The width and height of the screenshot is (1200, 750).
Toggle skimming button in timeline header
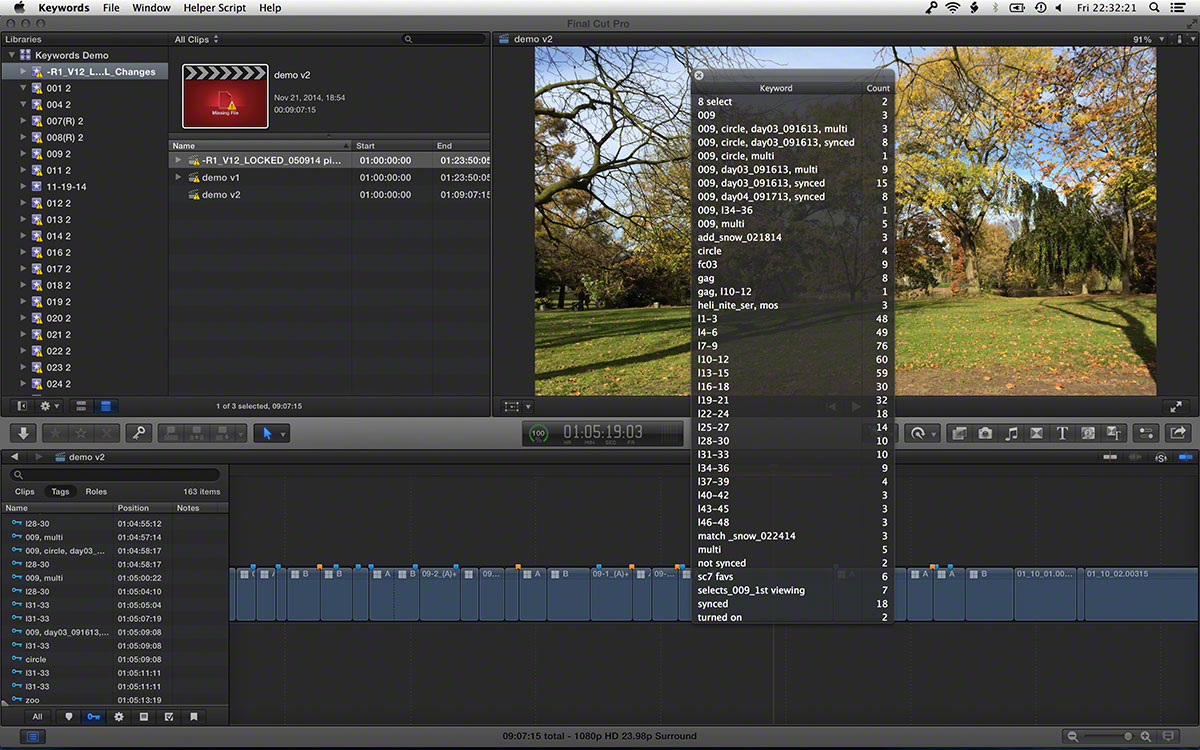click(x=1108, y=457)
